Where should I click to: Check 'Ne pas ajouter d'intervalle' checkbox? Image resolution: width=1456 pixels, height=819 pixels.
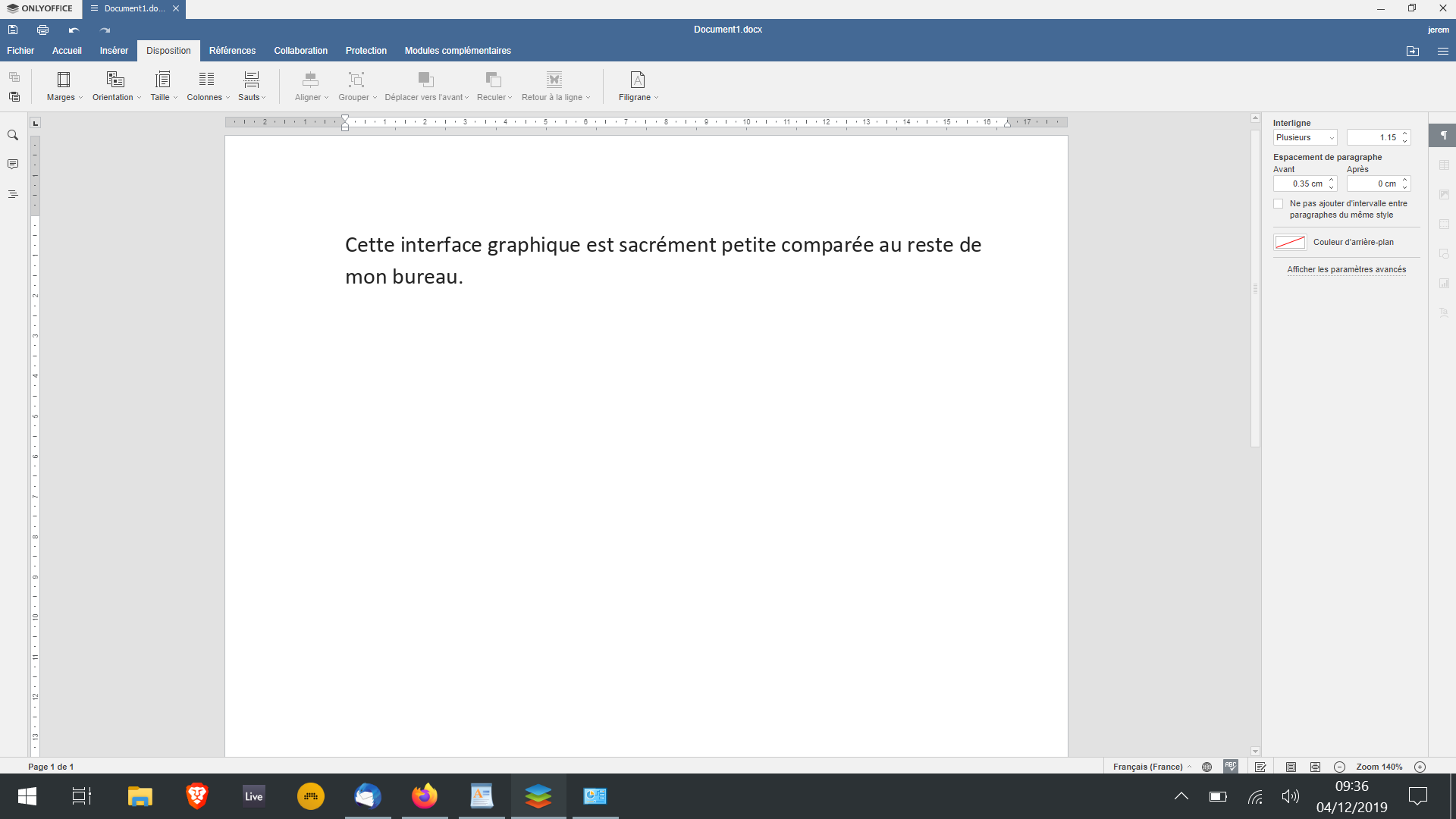pyautogui.click(x=1279, y=204)
